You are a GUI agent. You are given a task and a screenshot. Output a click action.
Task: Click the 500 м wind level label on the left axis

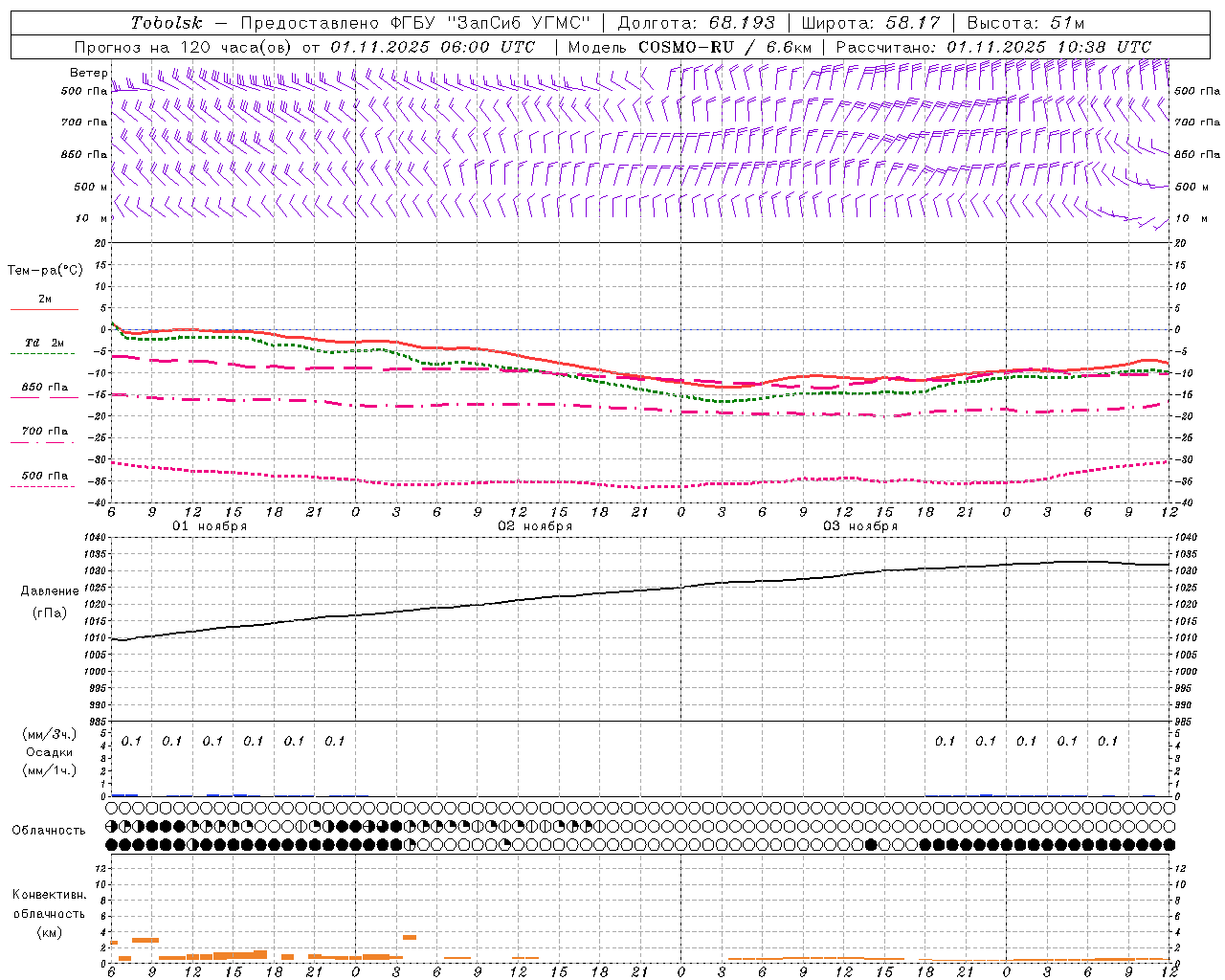[91, 187]
